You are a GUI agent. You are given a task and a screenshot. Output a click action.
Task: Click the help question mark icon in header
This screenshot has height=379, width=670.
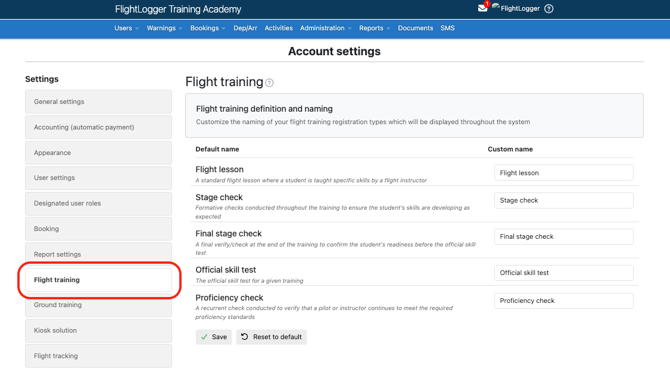[x=549, y=9]
